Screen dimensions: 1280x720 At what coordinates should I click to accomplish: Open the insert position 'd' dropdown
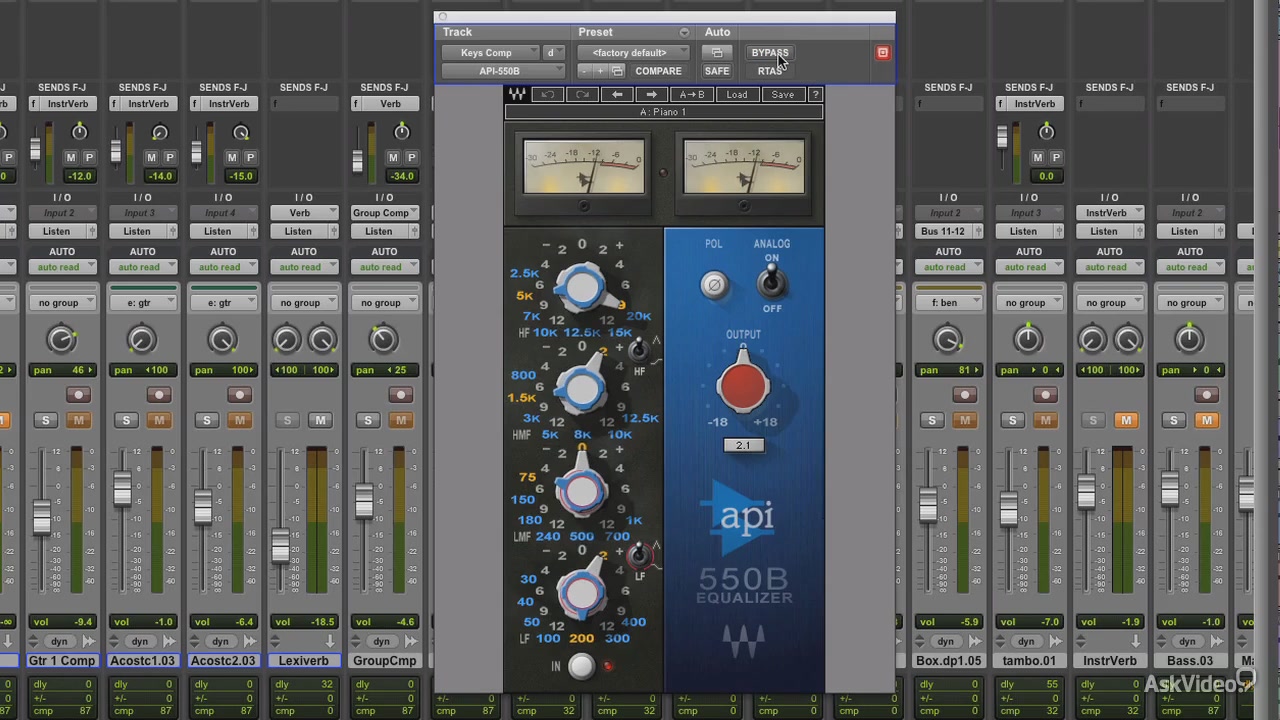point(553,53)
